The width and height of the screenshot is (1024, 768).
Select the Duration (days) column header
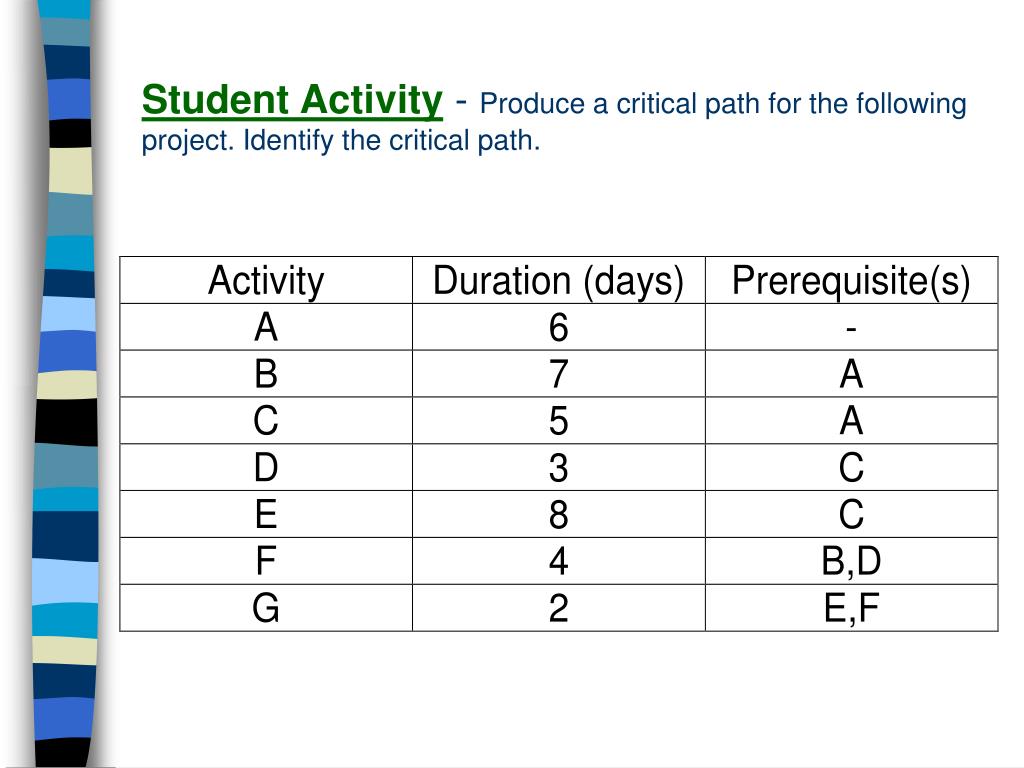tap(559, 280)
